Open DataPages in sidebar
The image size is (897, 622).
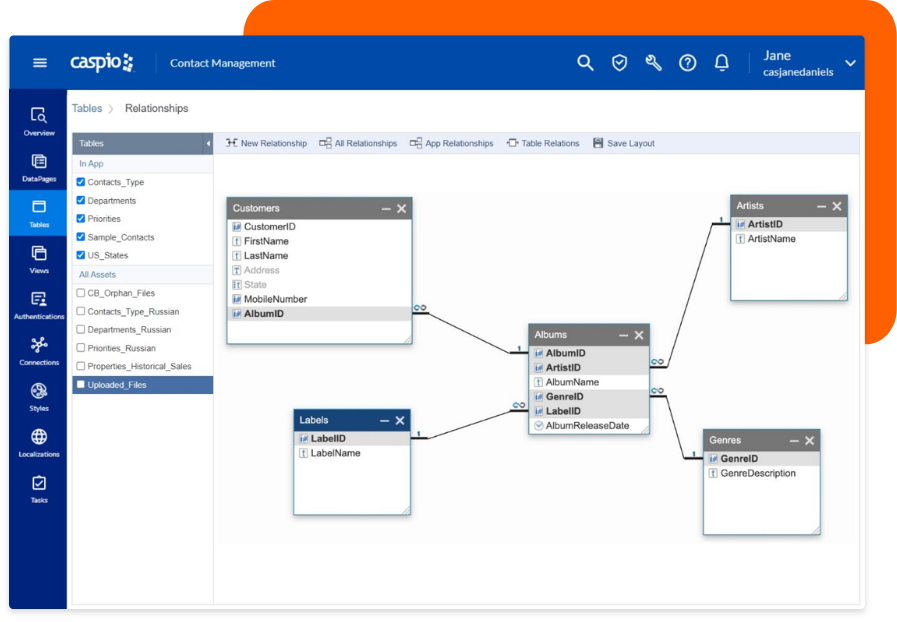click(x=39, y=168)
